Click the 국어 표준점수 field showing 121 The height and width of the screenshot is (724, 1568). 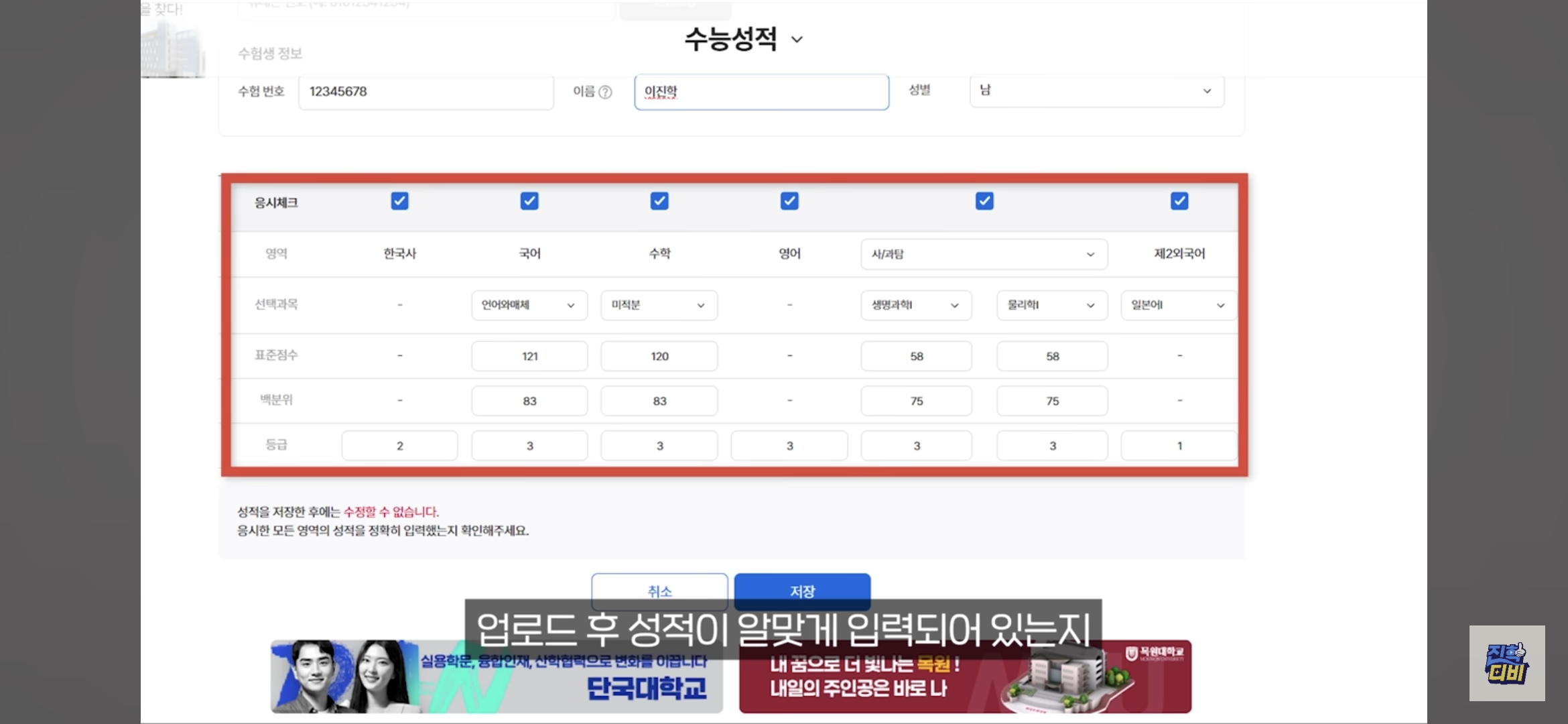coord(529,356)
